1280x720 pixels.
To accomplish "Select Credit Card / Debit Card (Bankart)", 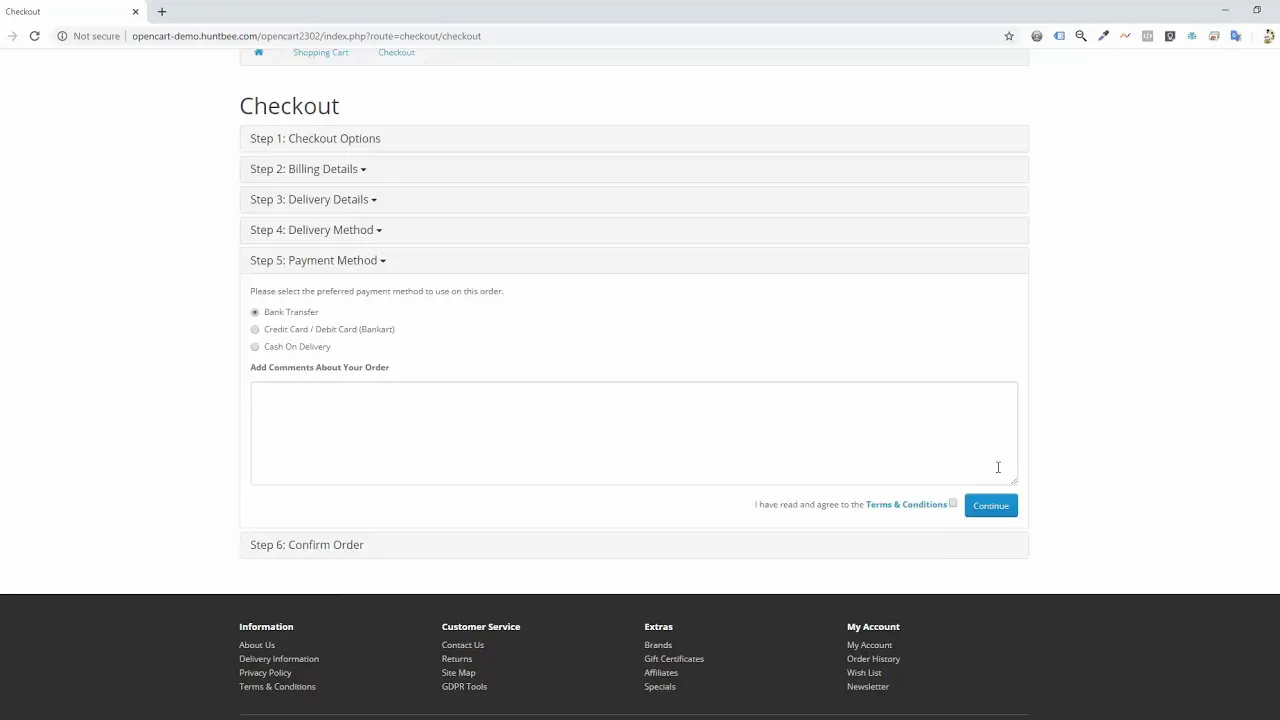I will 255,329.
